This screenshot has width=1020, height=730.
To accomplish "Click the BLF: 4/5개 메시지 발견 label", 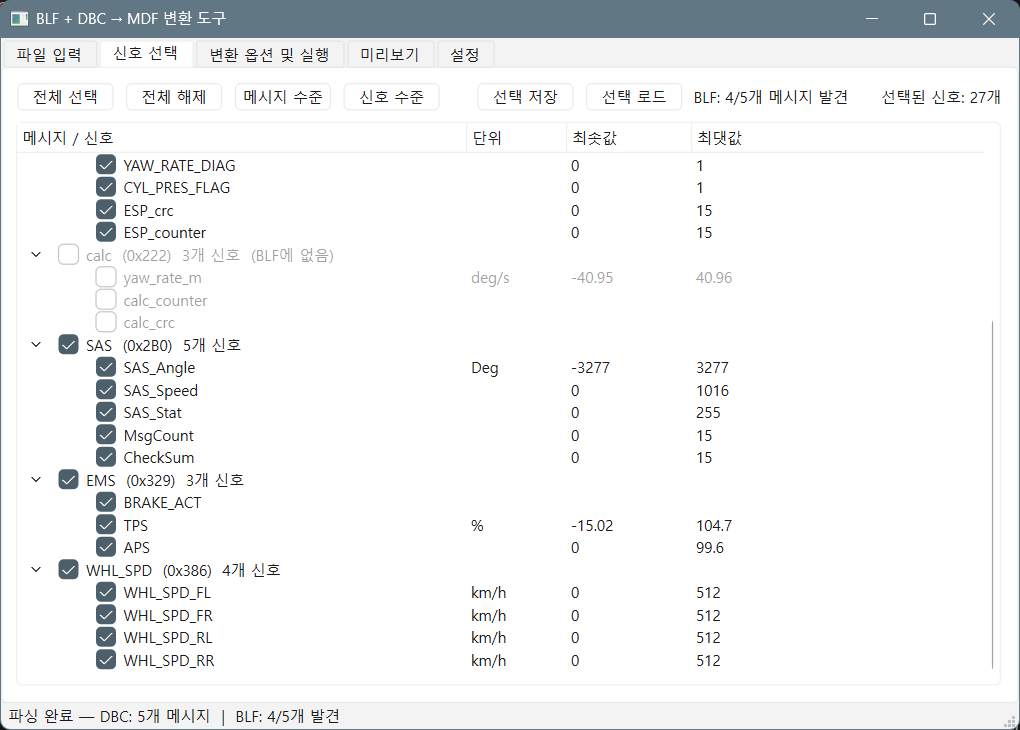I will [771, 97].
